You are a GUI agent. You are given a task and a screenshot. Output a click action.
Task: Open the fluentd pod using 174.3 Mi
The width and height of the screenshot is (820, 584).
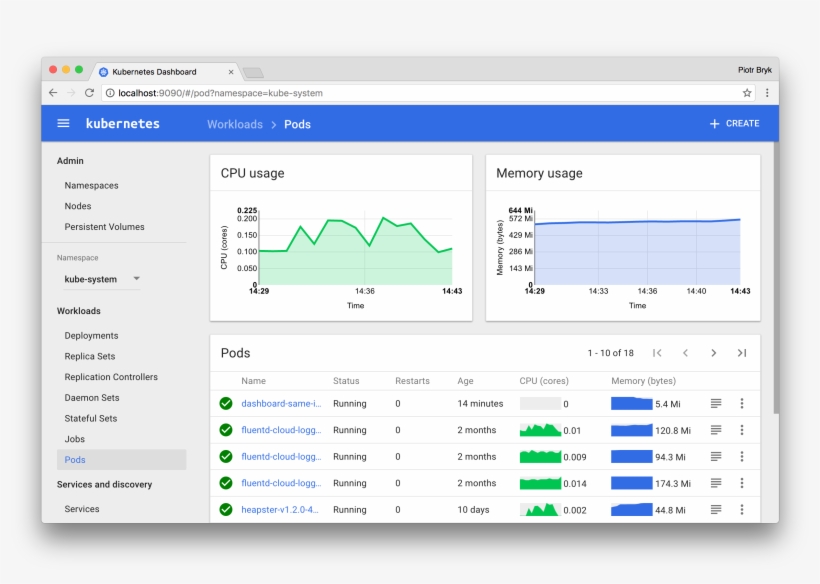[x=281, y=483]
